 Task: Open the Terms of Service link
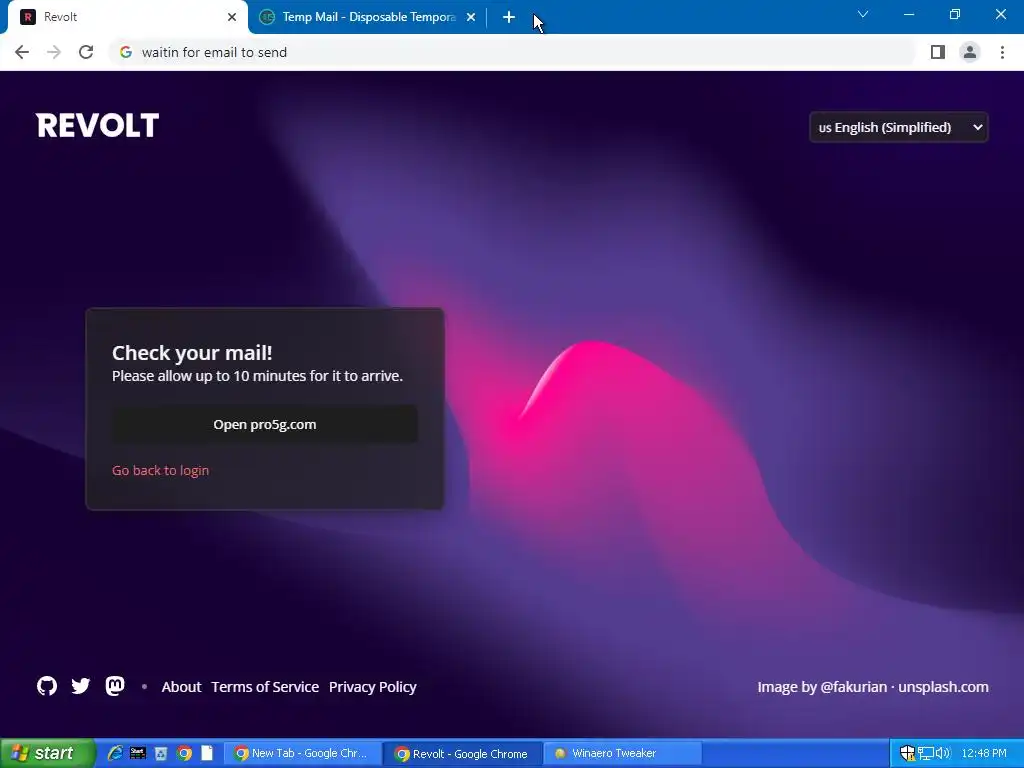pos(265,687)
